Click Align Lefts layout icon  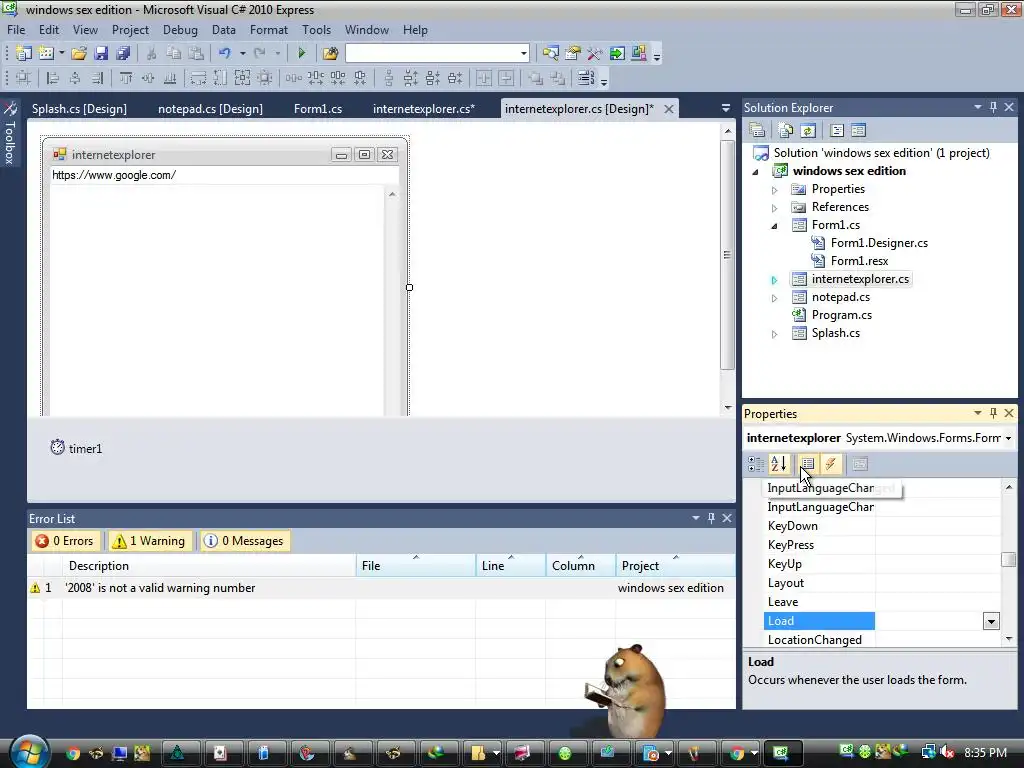coord(53,78)
